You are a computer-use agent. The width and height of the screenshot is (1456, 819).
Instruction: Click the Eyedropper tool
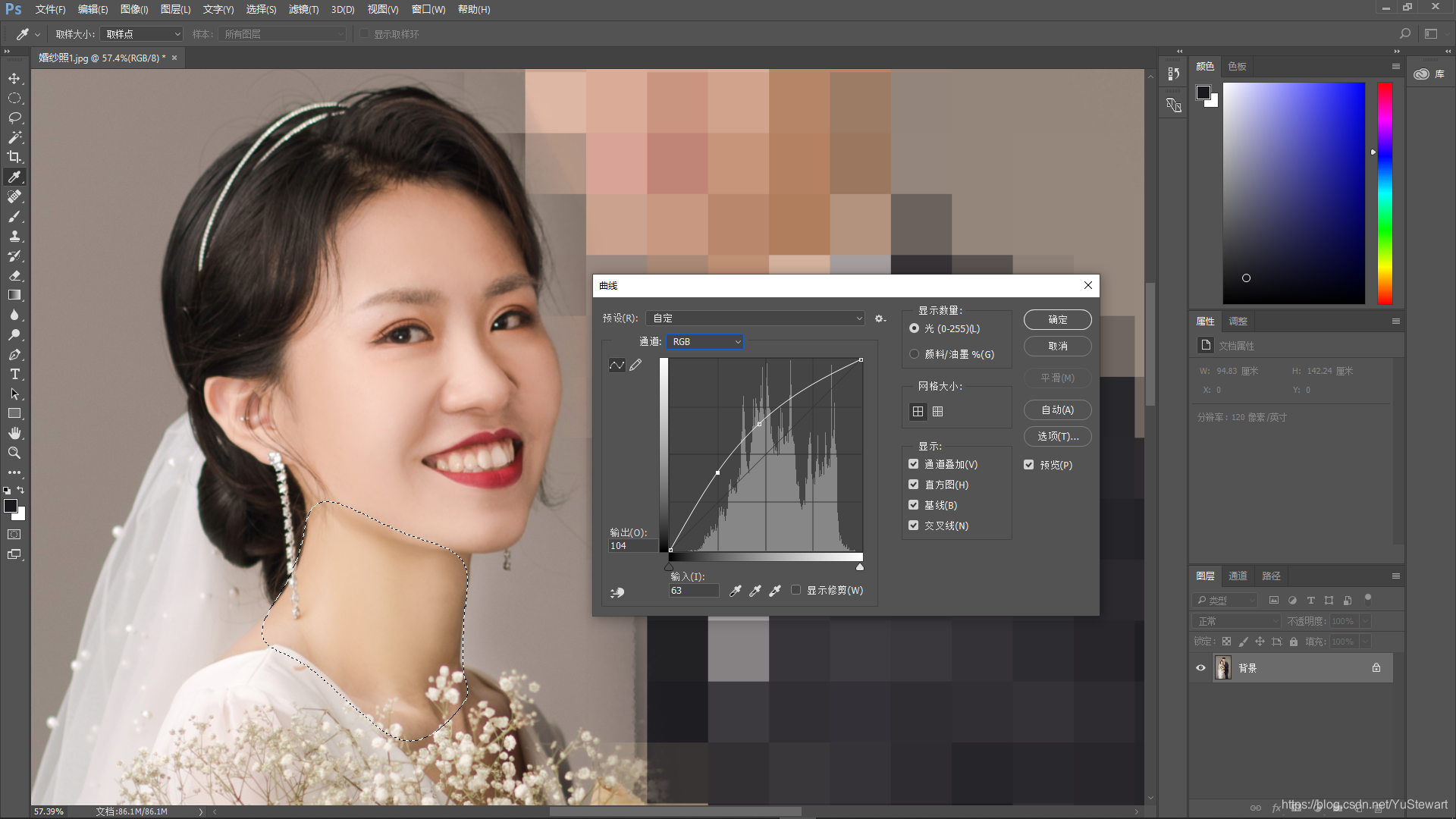click(14, 177)
